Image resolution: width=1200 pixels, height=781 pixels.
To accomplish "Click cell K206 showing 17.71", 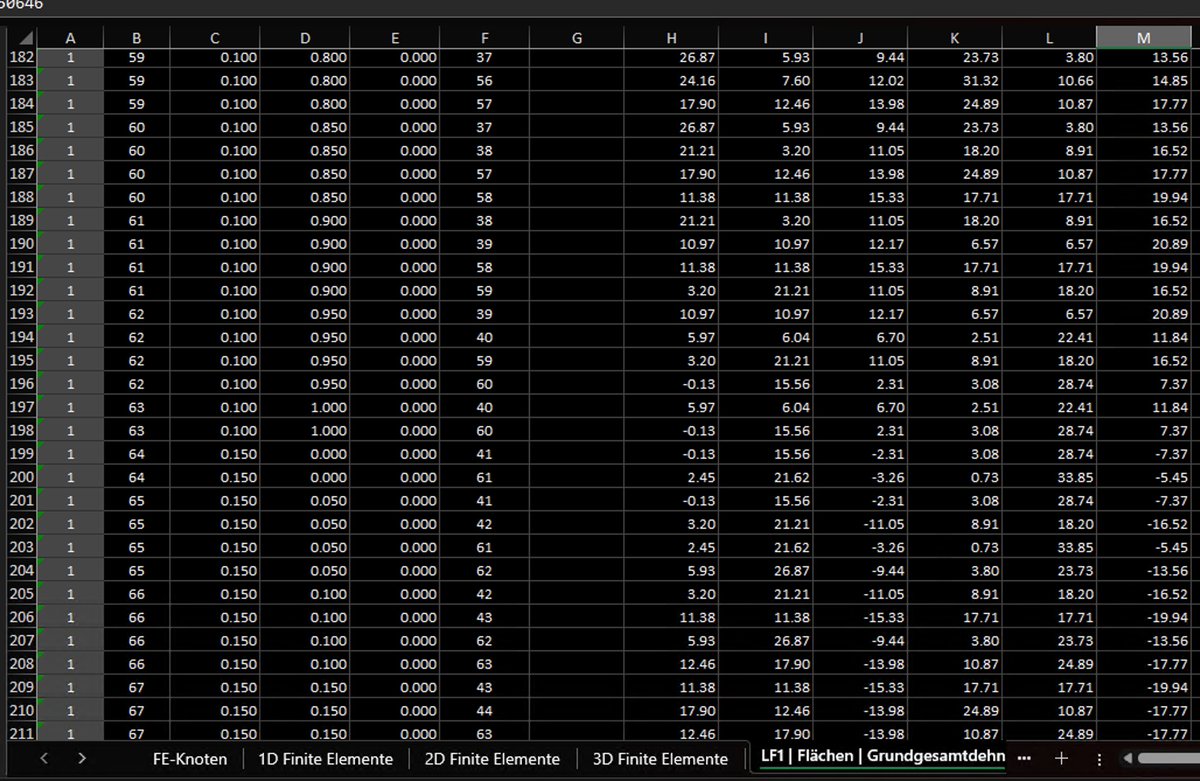I will coord(955,617).
